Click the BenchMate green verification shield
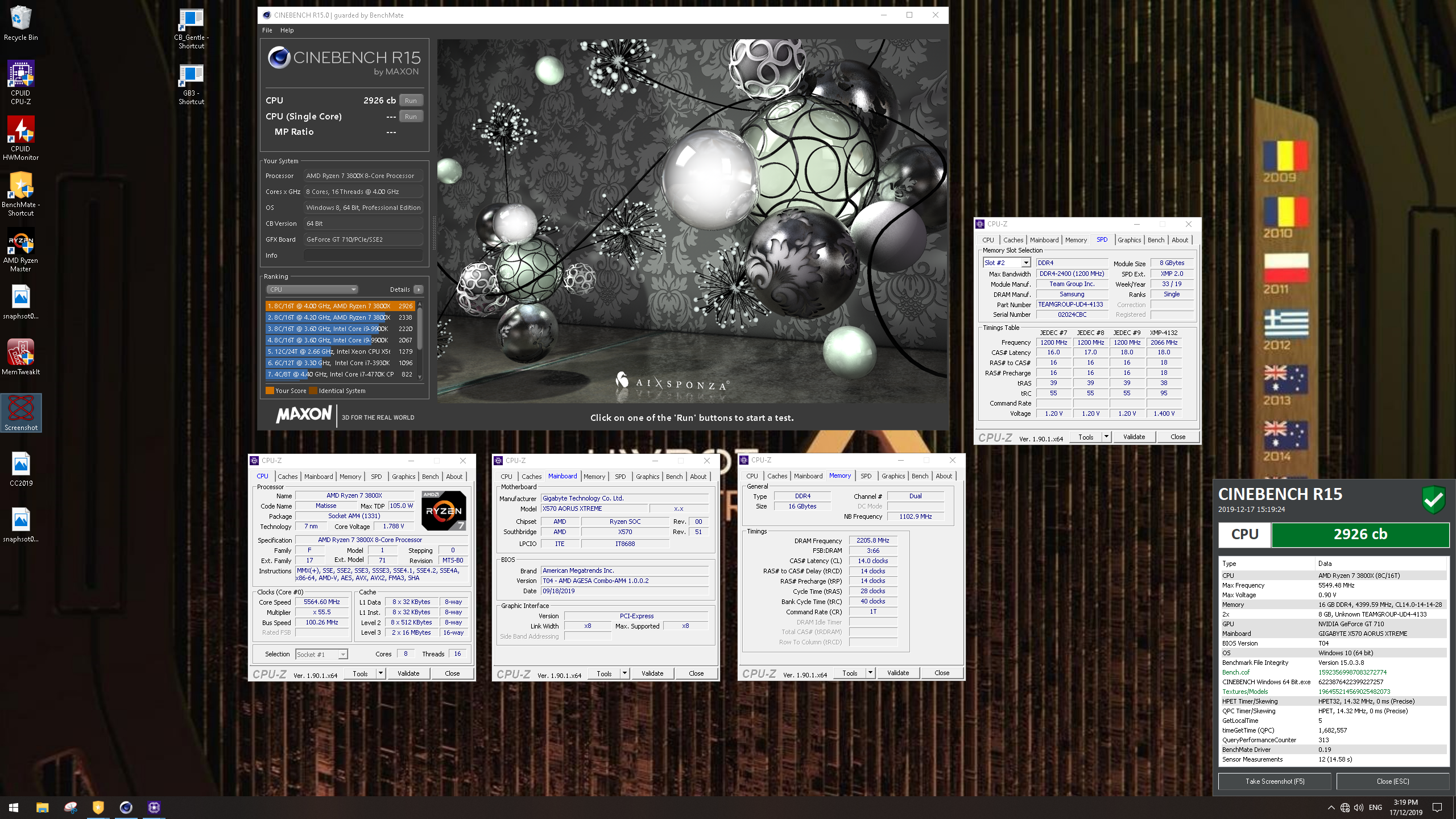 1433,500
